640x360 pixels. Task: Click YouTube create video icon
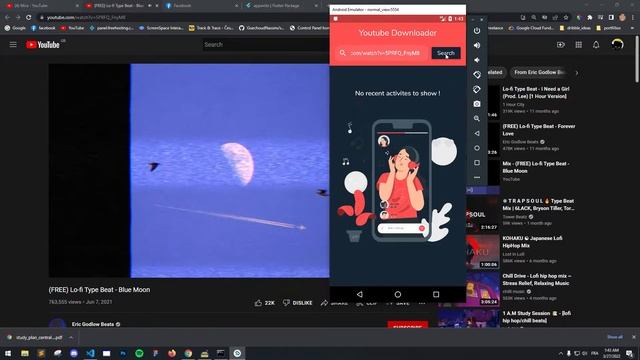point(561,44)
